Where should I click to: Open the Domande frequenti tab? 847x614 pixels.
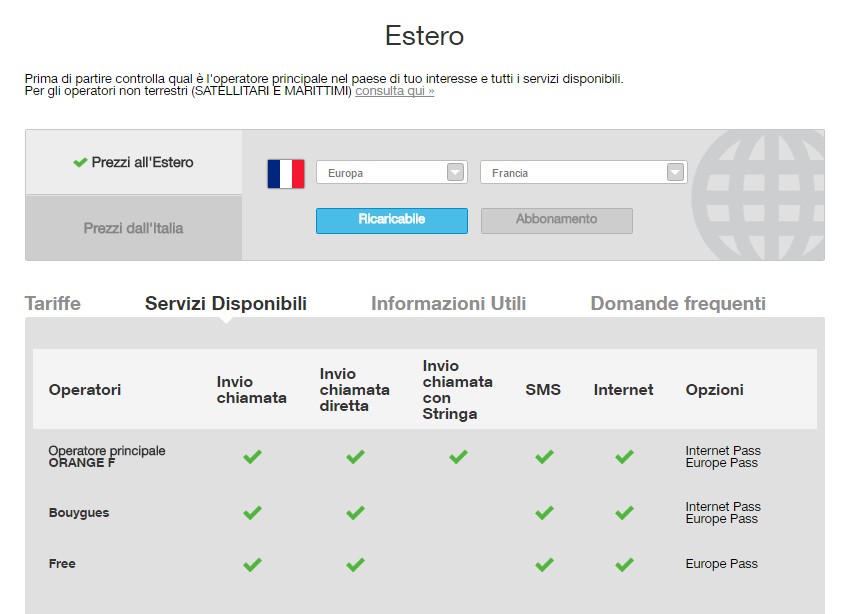(678, 303)
